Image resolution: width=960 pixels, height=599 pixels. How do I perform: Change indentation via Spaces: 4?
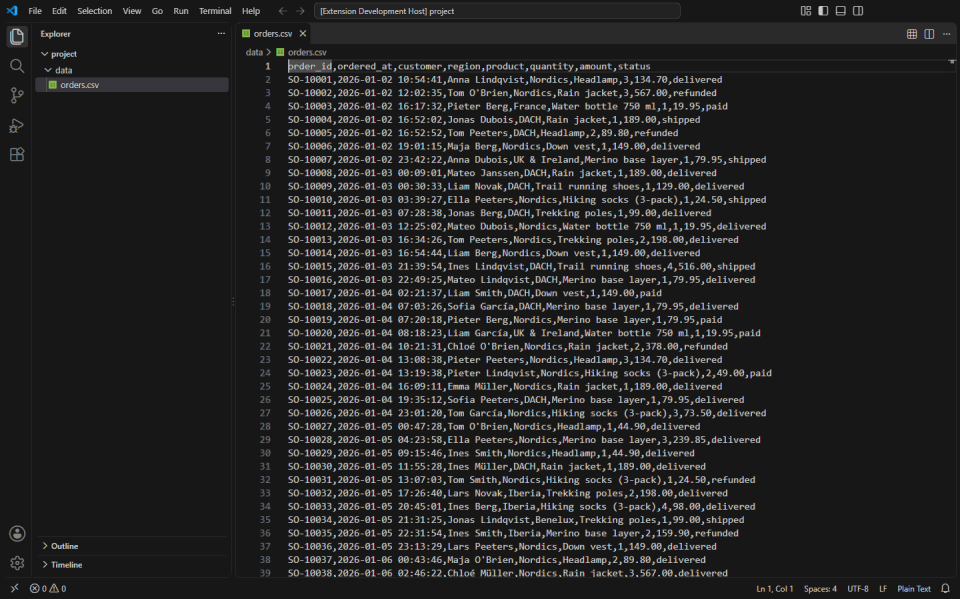(x=820, y=589)
